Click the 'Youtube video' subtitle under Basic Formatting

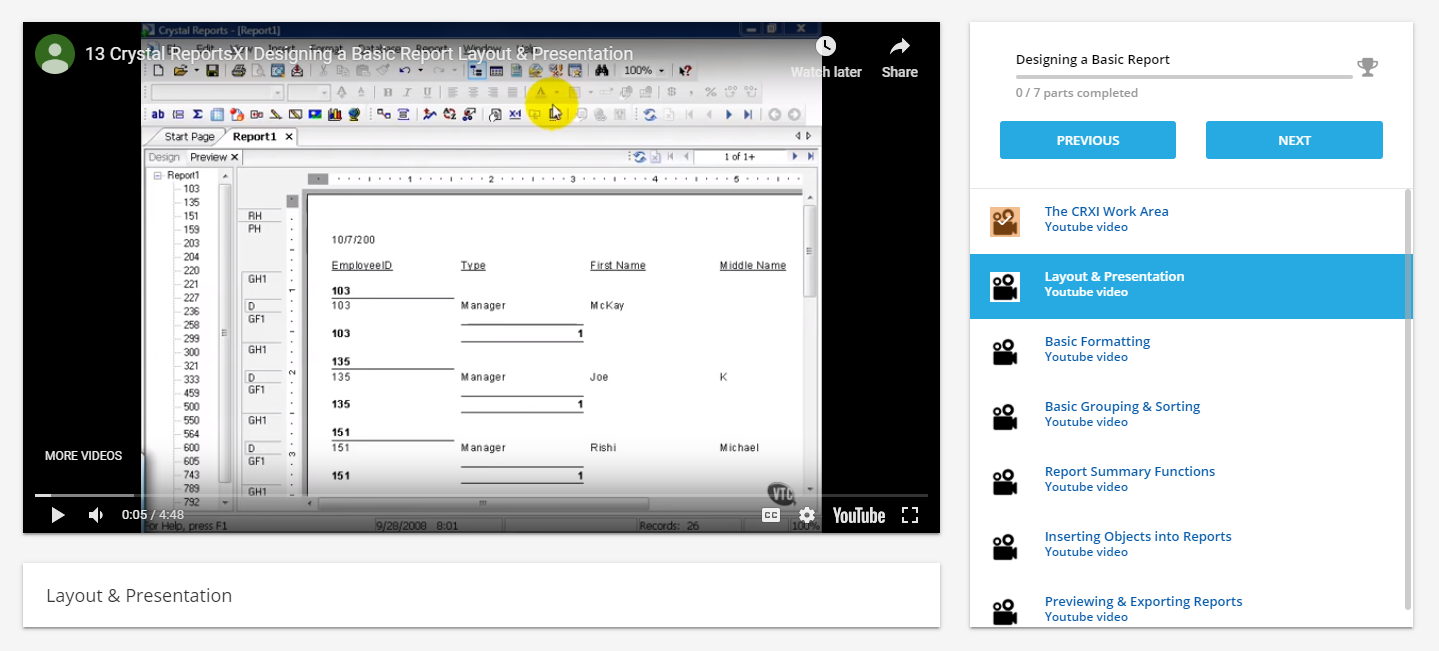1086,357
